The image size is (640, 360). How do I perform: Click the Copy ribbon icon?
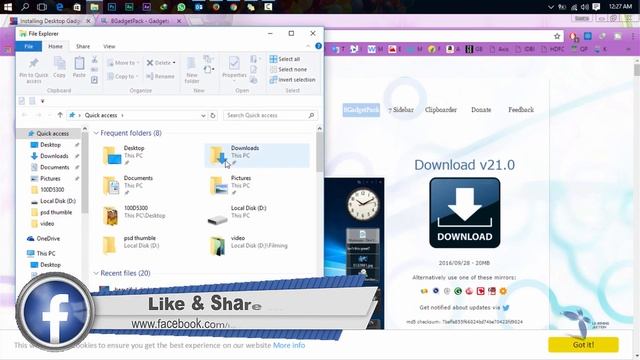pyautogui.click(x=59, y=68)
